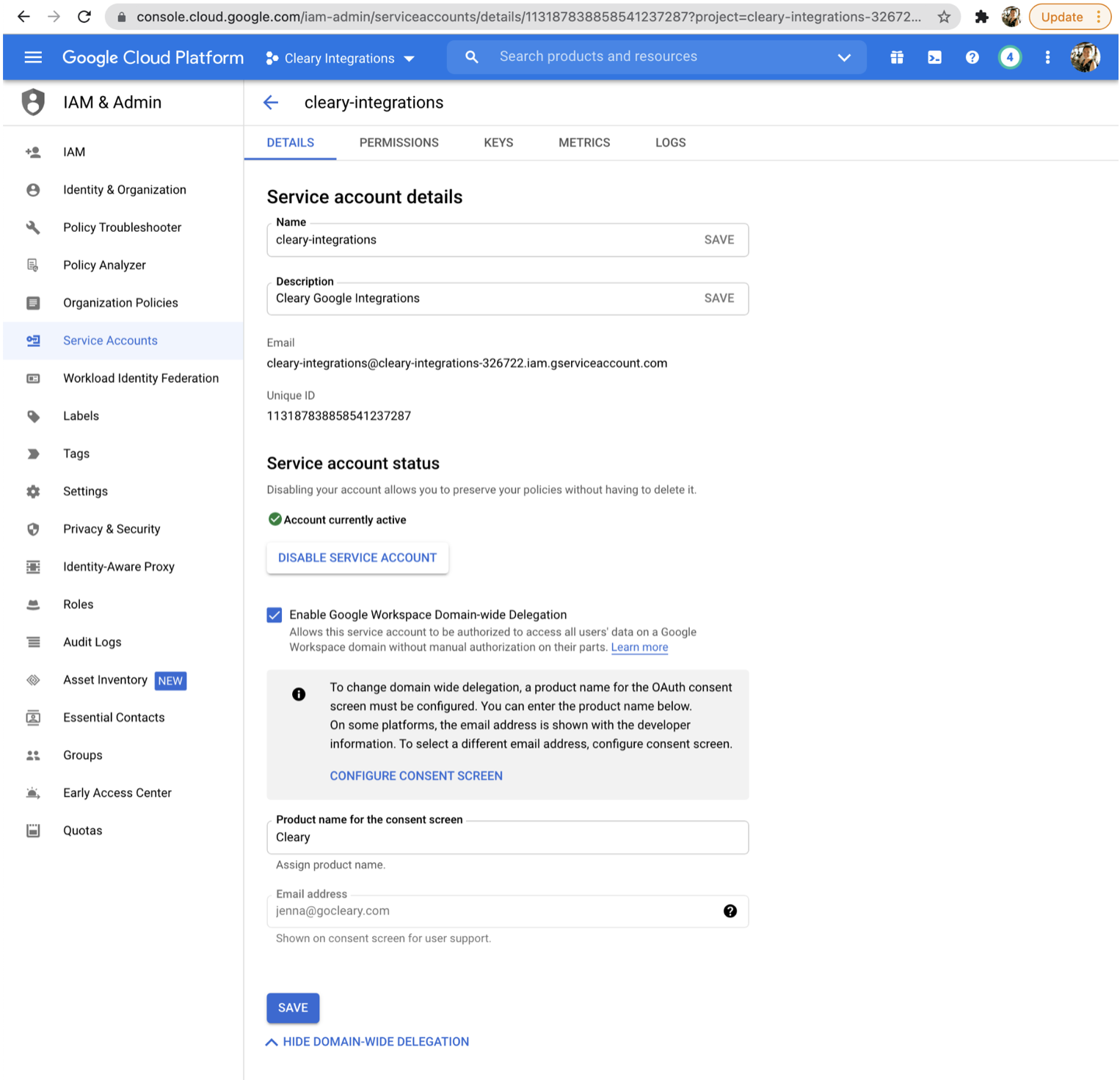
Task: Click the user account avatar in header
Action: [x=1085, y=57]
